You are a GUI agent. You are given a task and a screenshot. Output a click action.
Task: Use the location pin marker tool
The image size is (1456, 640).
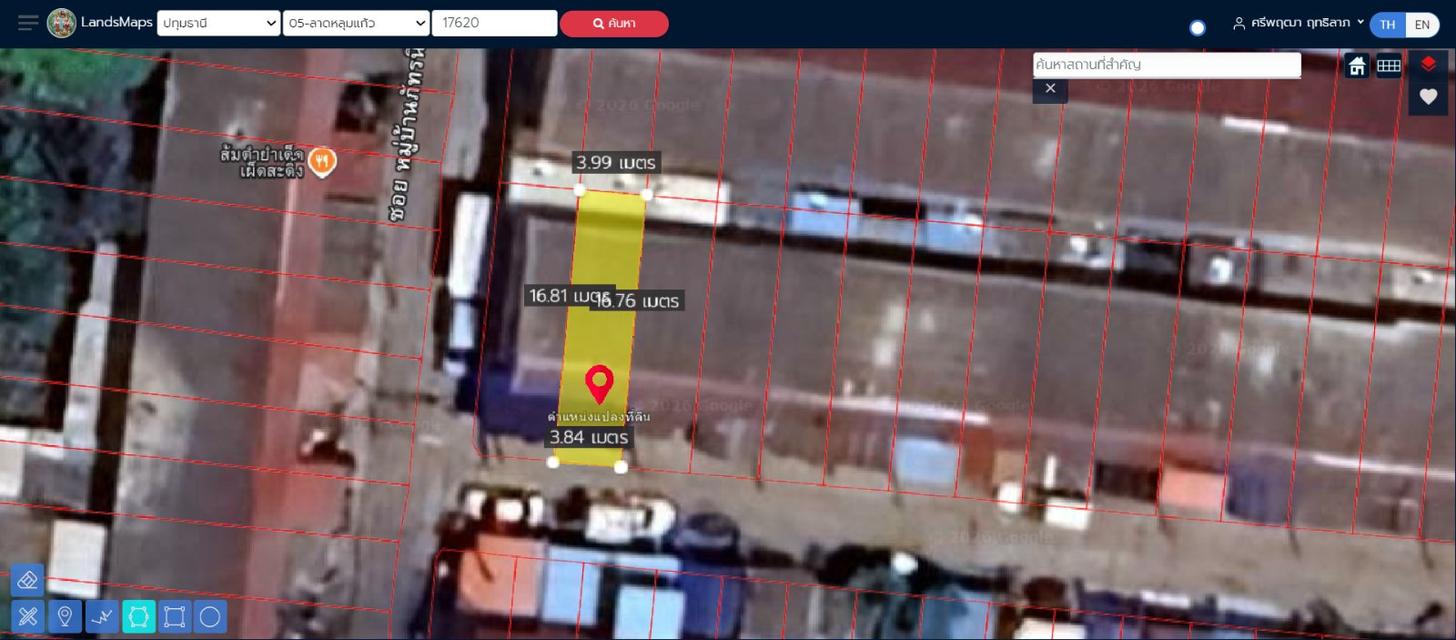(x=65, y=616)
